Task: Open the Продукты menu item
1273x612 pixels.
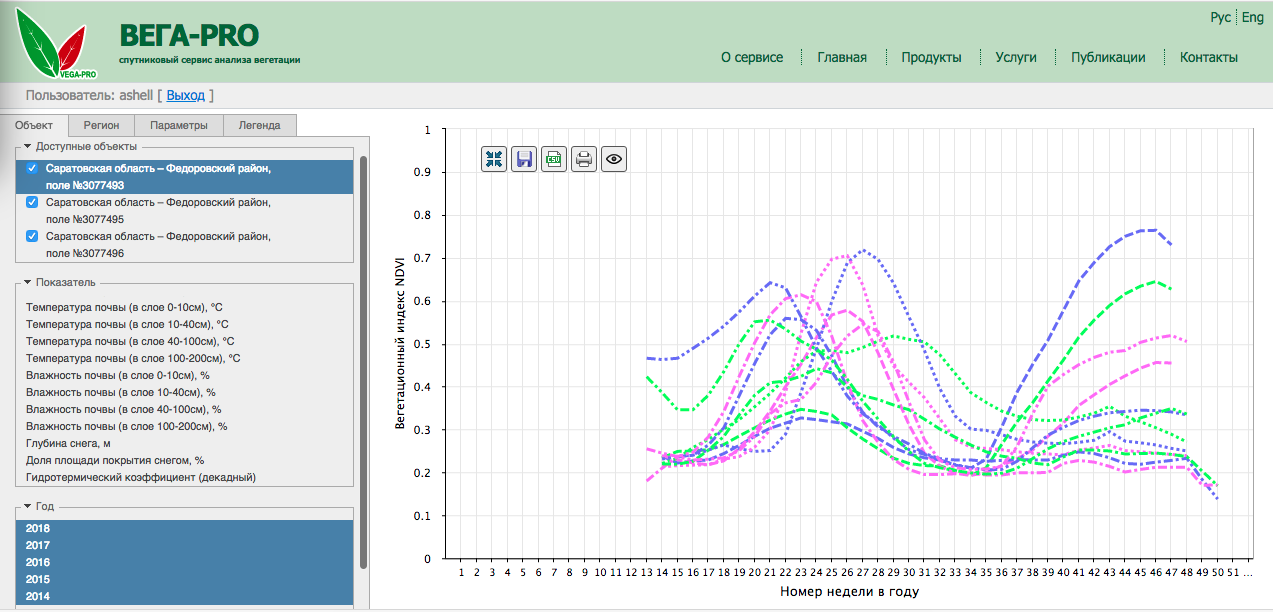Action: (931, 57)
